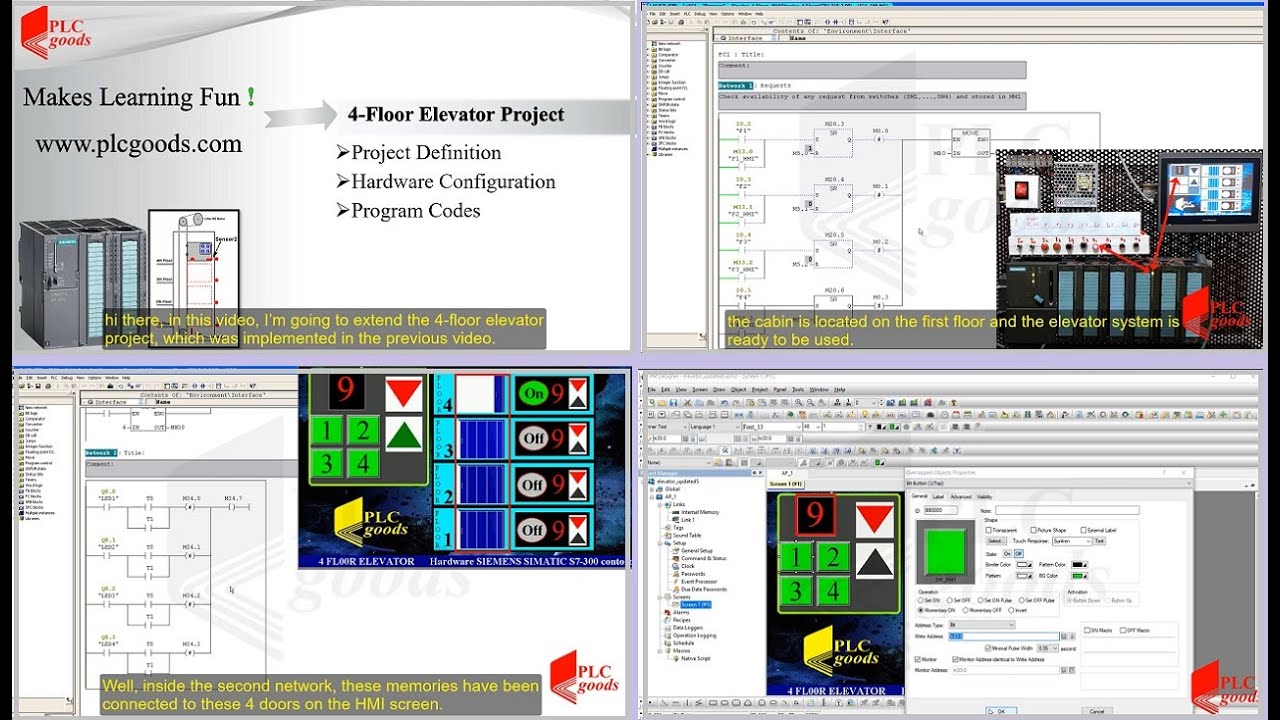Viewport: 1280px width, 720px height.
Task: Select Set OFF Pulse operation radio button
Action: (x=1021, y=600)
